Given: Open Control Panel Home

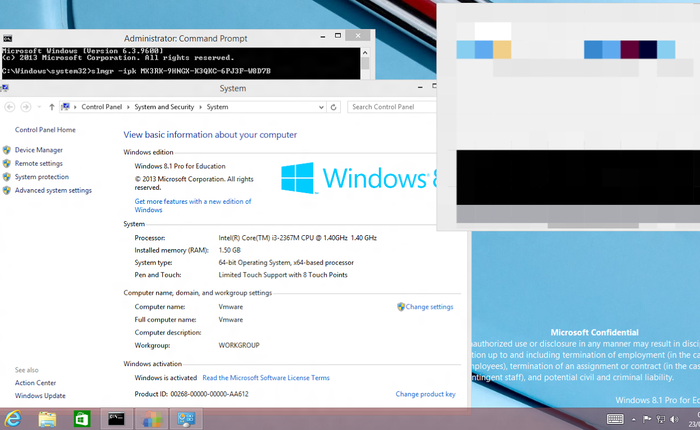Looking at the screenshot, I should click(45, 130).
